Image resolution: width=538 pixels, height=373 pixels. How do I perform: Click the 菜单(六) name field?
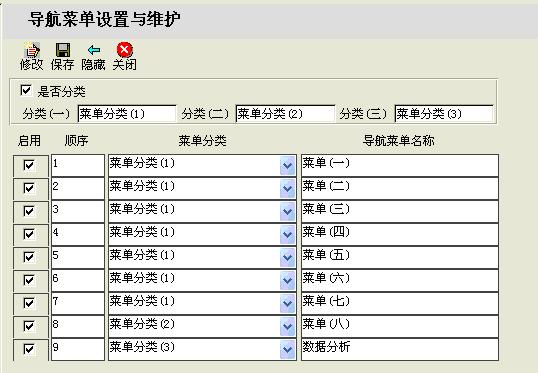coord(400,280)
